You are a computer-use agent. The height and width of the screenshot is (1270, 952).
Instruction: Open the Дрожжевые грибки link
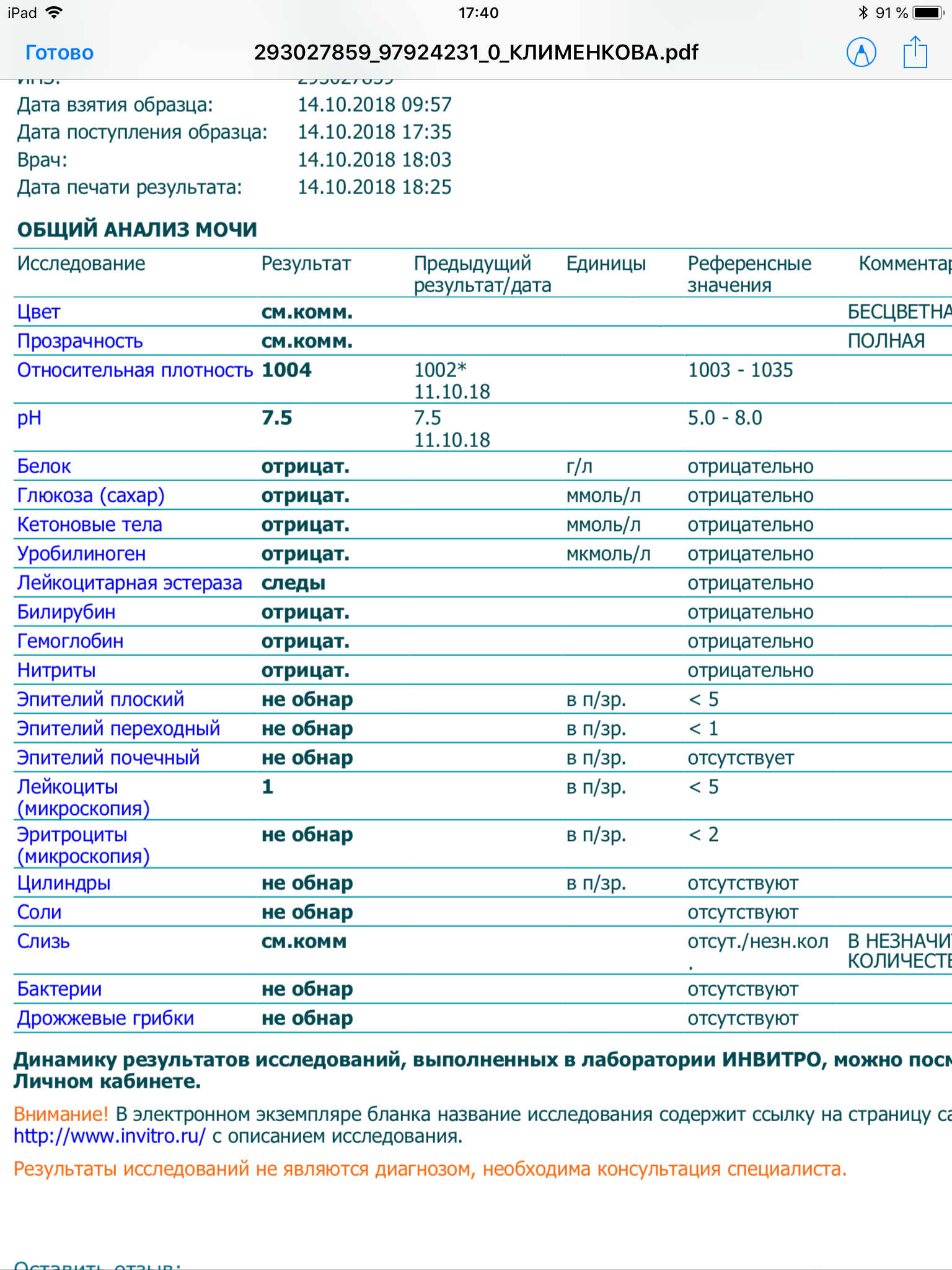[x=105, y=1018]
